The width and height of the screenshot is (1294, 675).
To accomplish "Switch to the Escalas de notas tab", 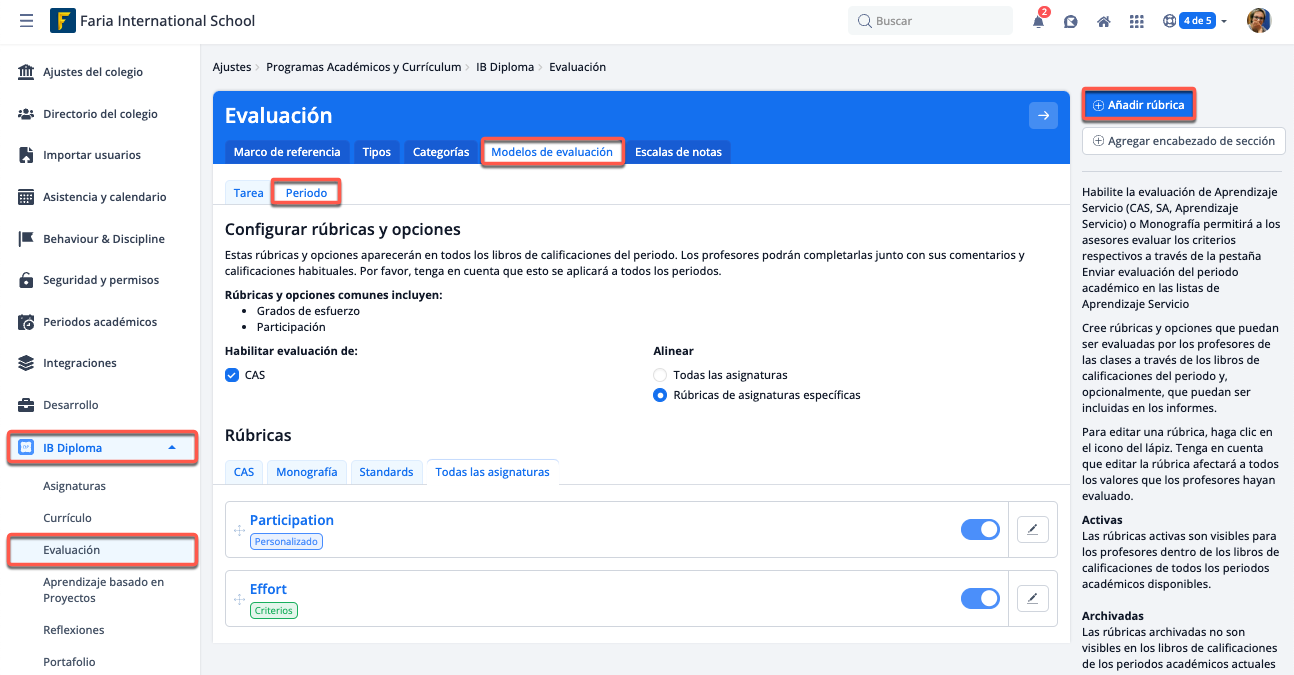I will tap(678, 152).
